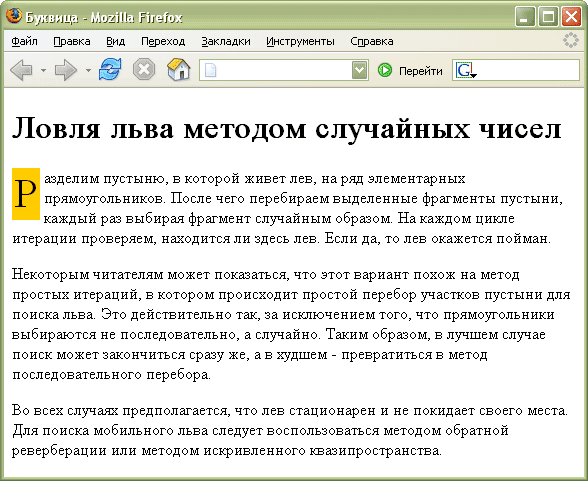Click the title bar text Буквица - Mozilla Firefox
Image resolution: width=588 pixels, height=481 pixels.
click(104, 17)
